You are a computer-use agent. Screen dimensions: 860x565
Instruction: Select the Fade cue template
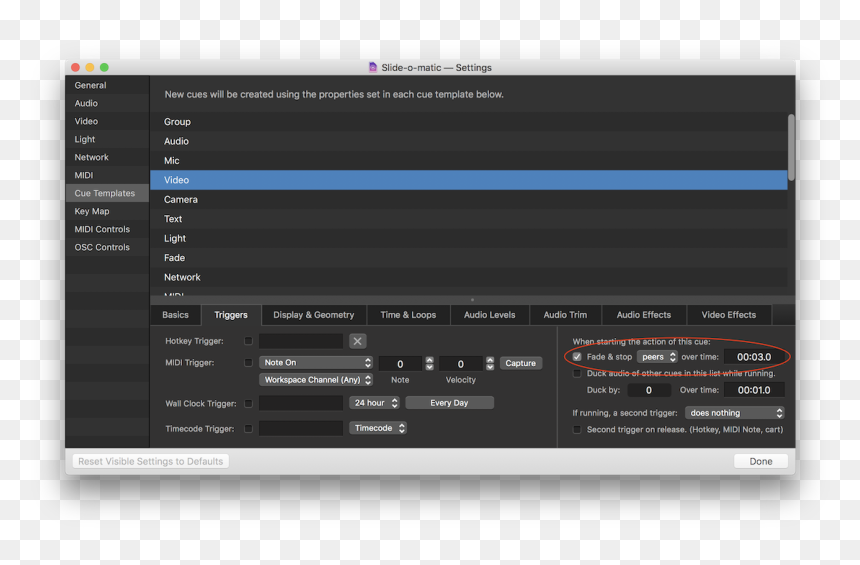(x=469, y=258)
